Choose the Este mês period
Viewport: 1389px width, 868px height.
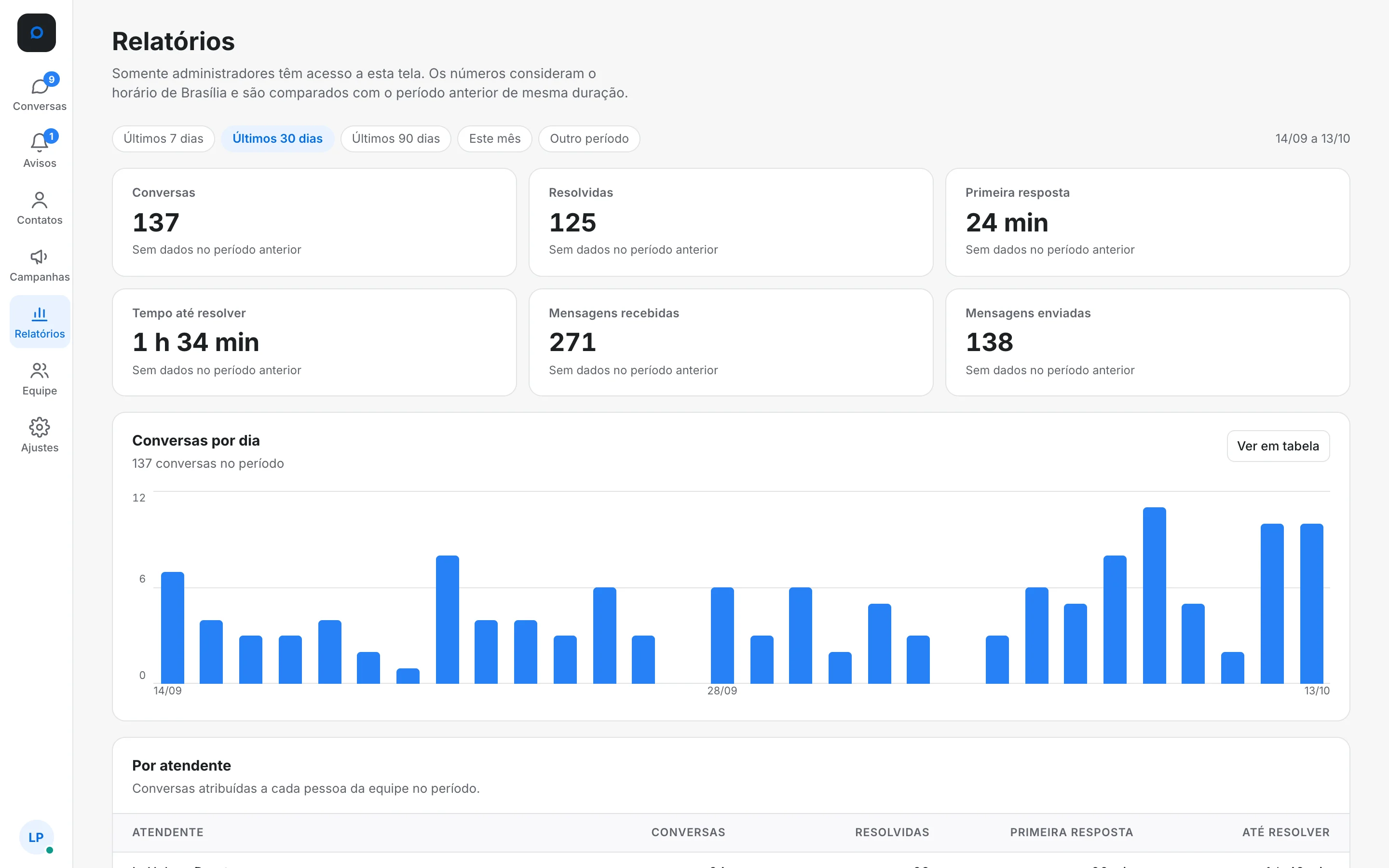tap(495, 139)
